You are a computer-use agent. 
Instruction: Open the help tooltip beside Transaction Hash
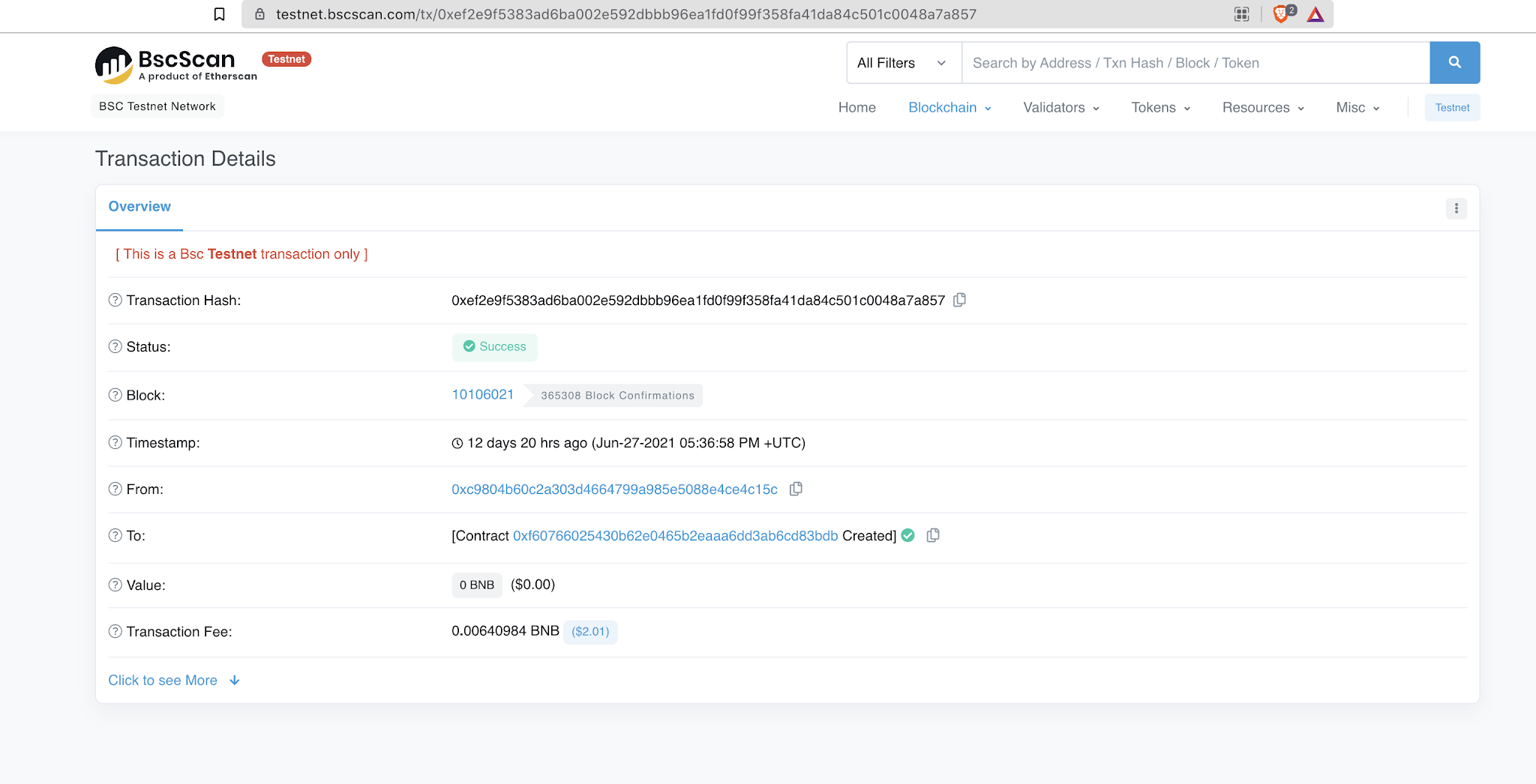tap(115, 300)
